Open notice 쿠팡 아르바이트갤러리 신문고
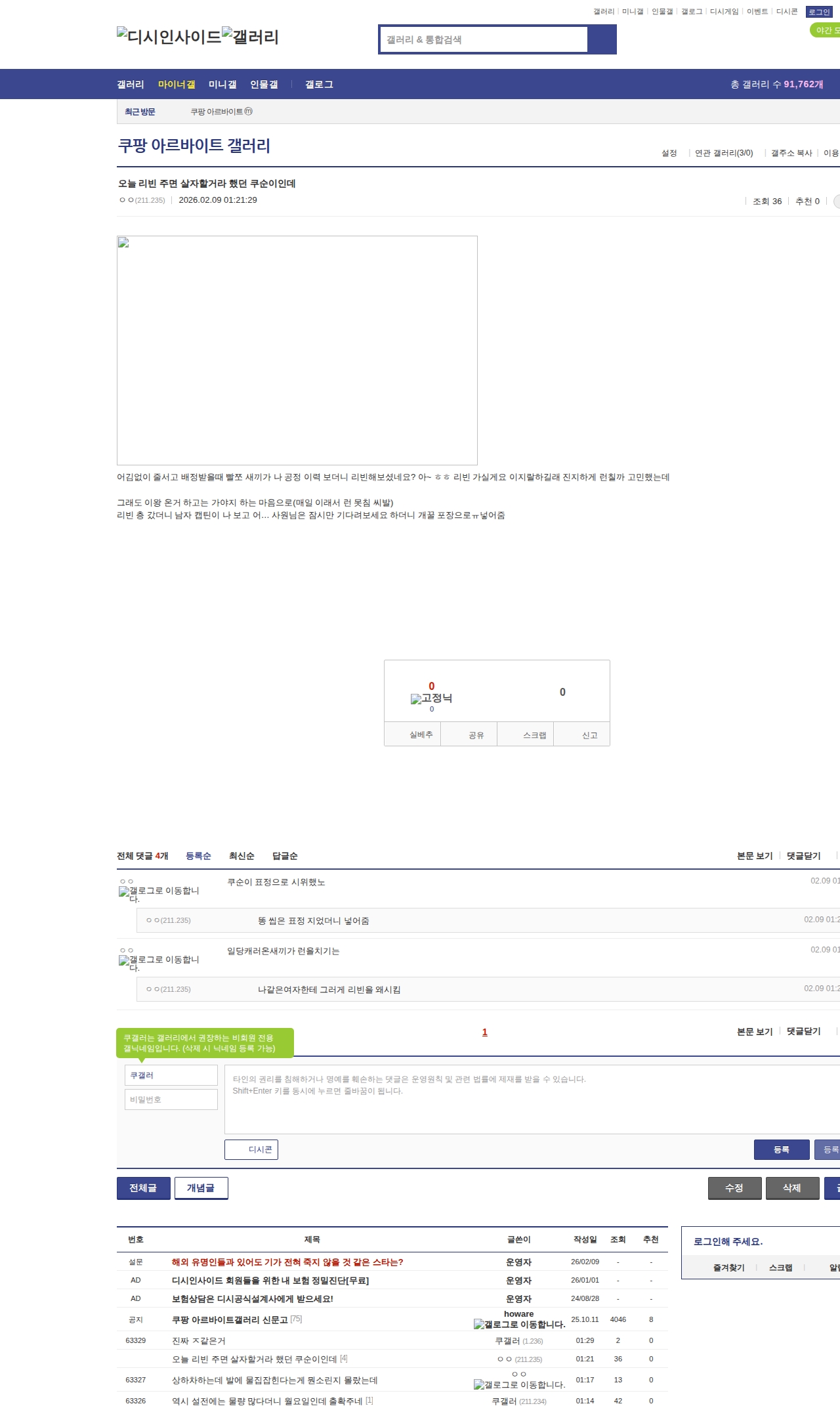 (x=230, y=1319)
